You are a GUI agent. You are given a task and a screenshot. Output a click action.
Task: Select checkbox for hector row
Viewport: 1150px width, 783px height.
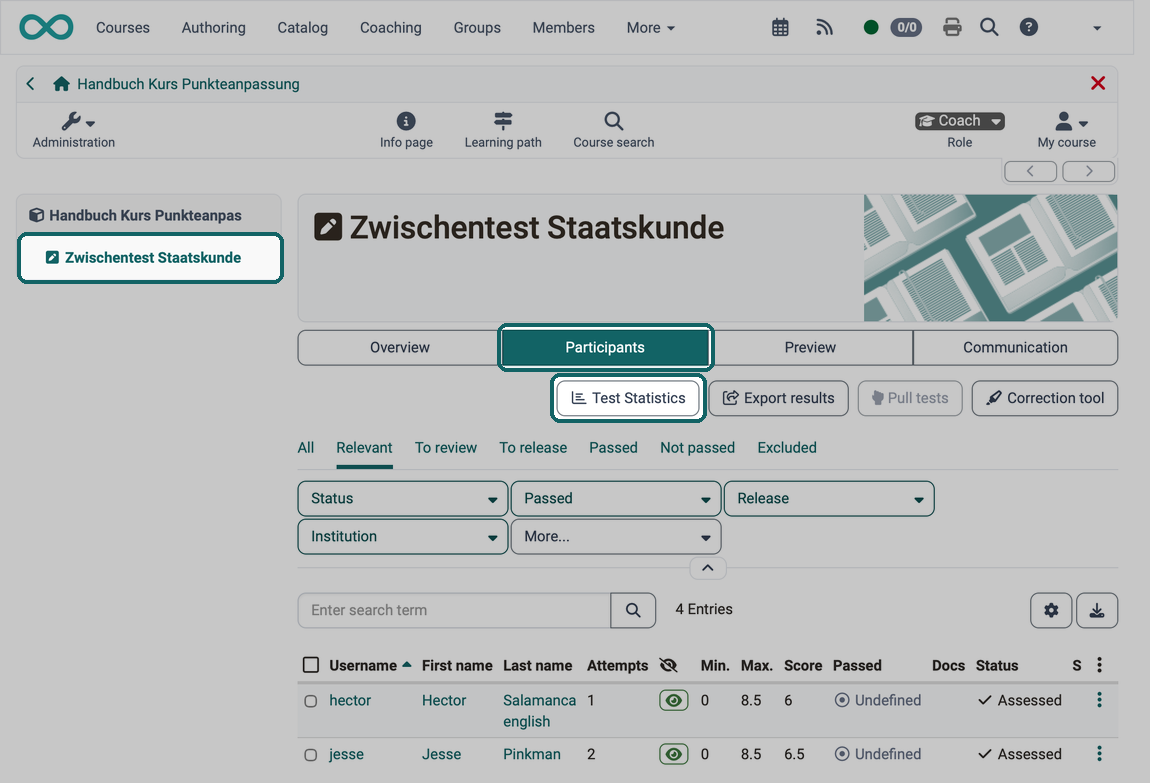point(311,701)
